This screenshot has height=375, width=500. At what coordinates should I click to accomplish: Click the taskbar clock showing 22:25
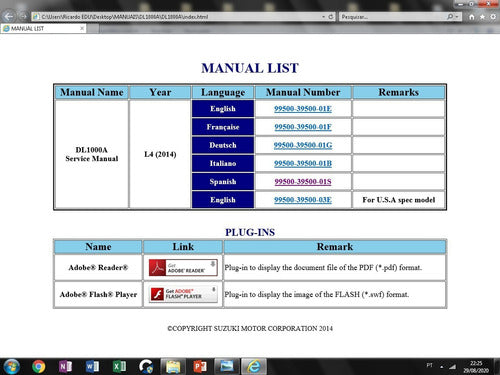point(476,367)
